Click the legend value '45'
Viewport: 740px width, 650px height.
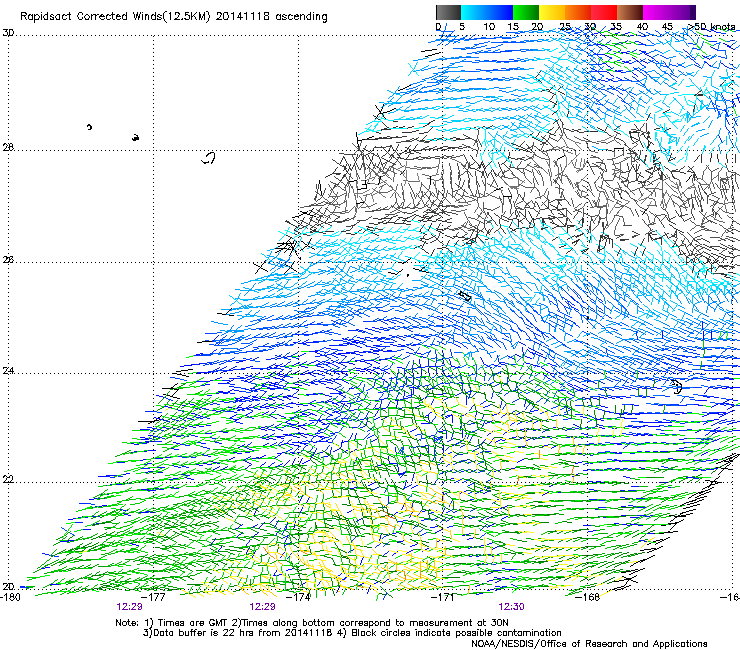point(667,27)
